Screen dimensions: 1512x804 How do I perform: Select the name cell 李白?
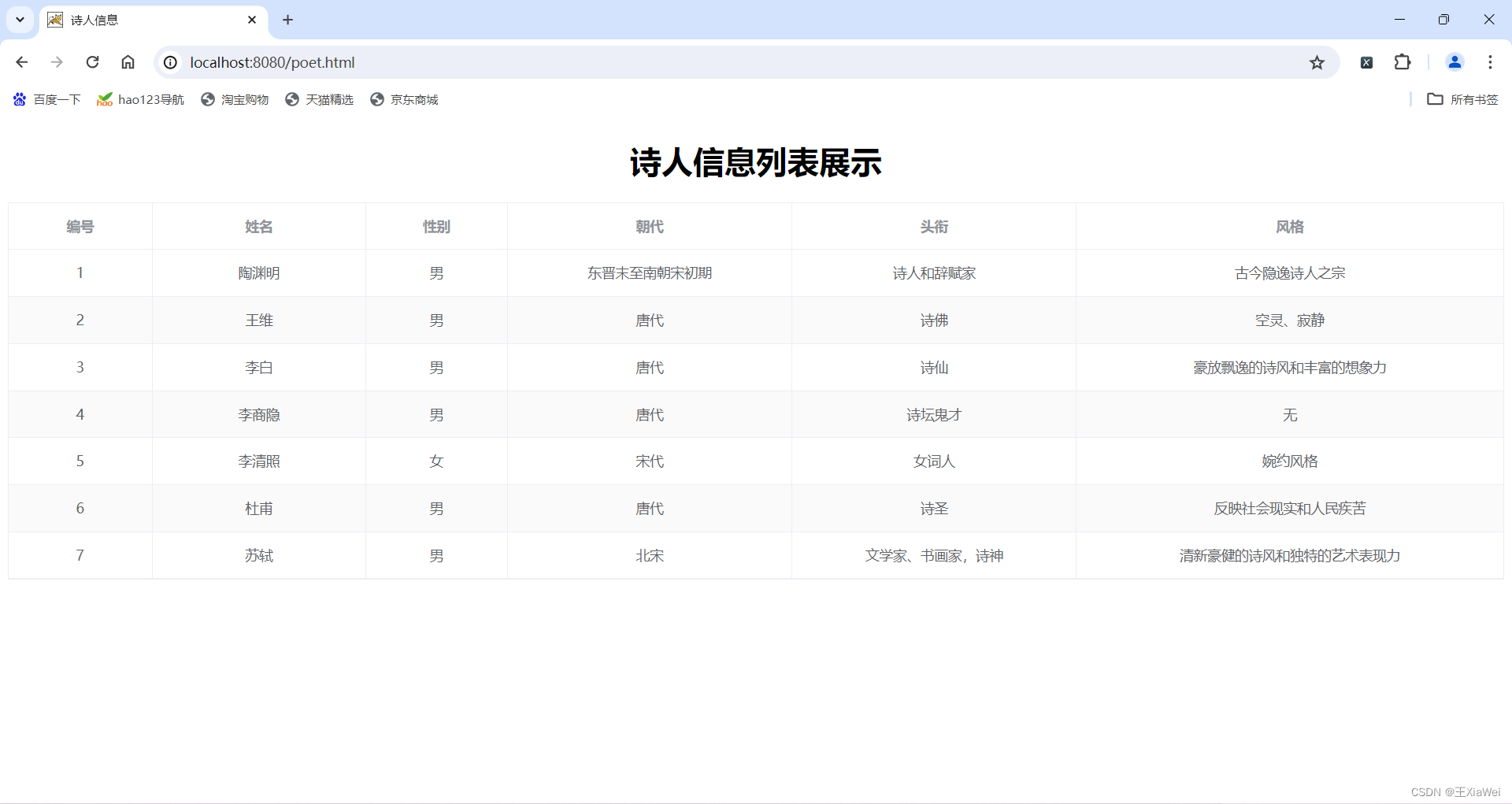click(259, 368)
